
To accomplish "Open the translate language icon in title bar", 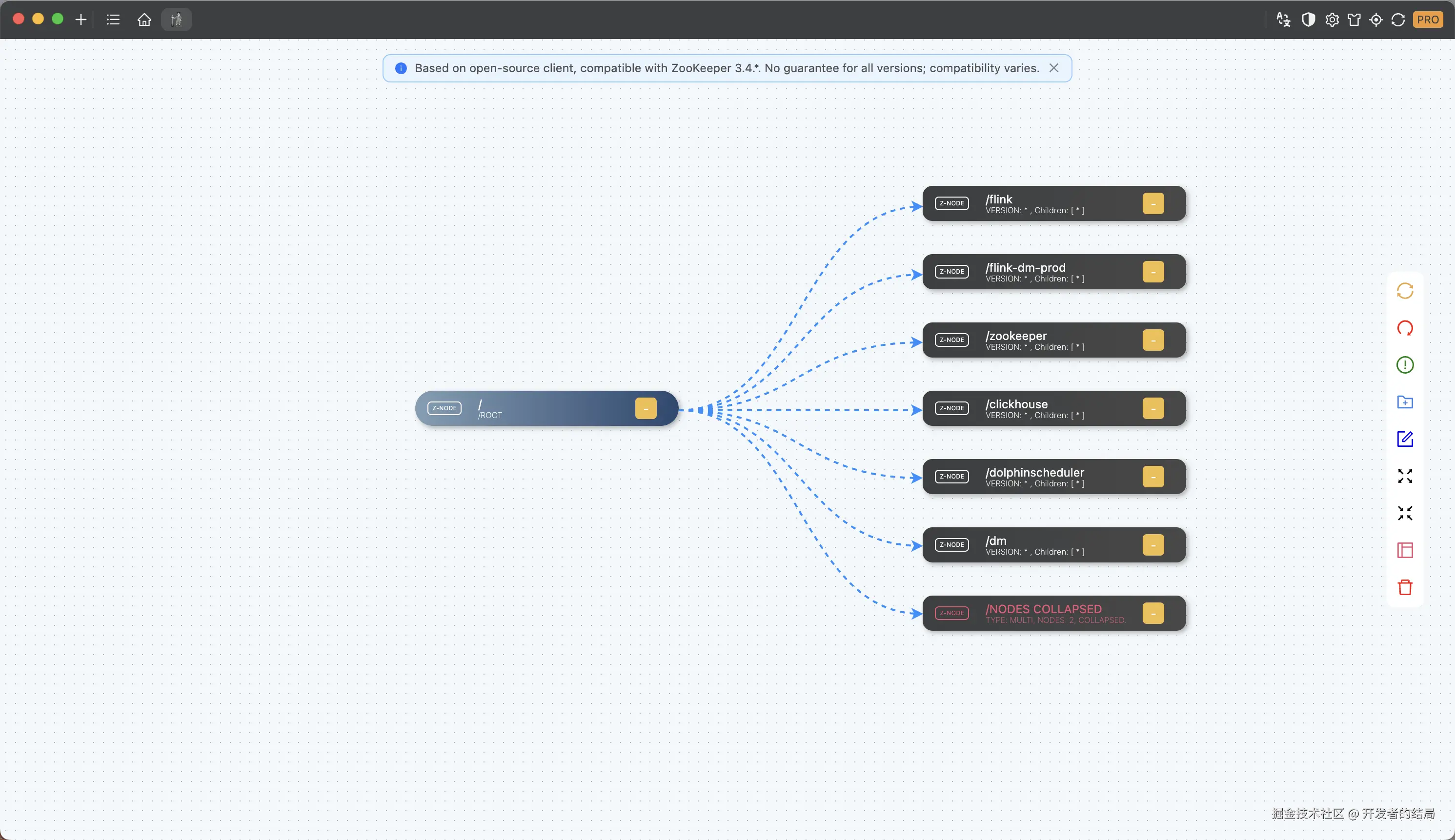I will 1283,20.
